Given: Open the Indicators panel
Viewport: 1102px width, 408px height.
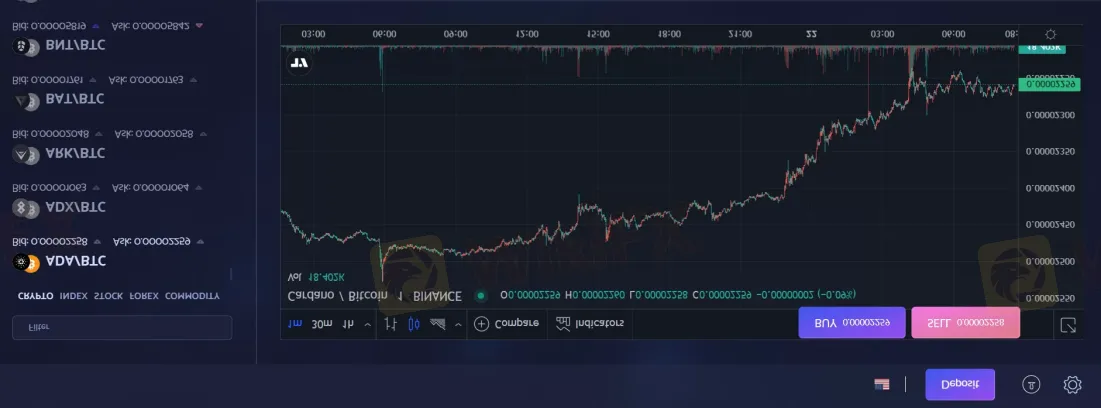Looking at the screenshot, I should point(590,323).
